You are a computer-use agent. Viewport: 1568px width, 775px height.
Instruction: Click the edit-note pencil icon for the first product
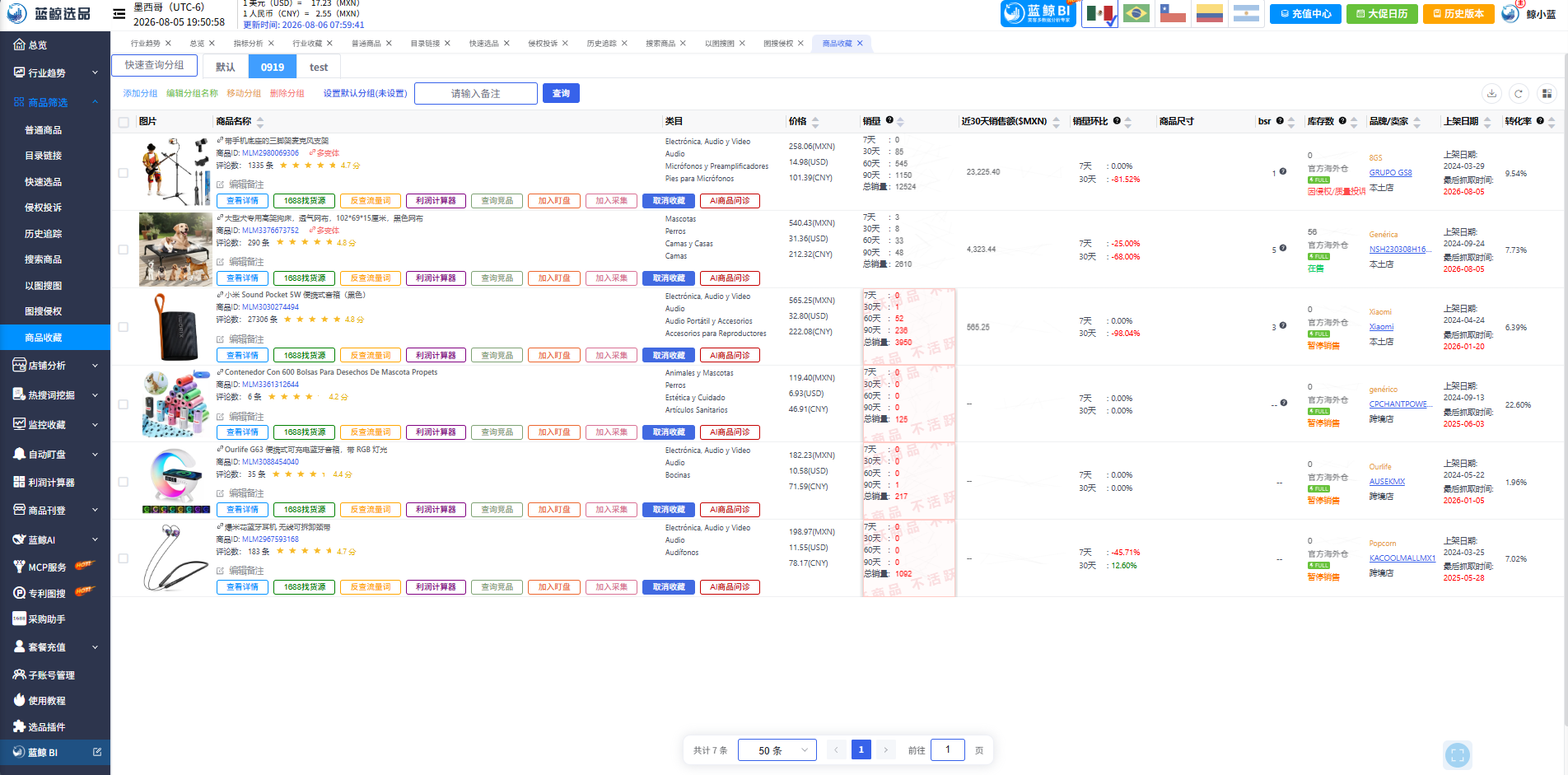[220, 184]
